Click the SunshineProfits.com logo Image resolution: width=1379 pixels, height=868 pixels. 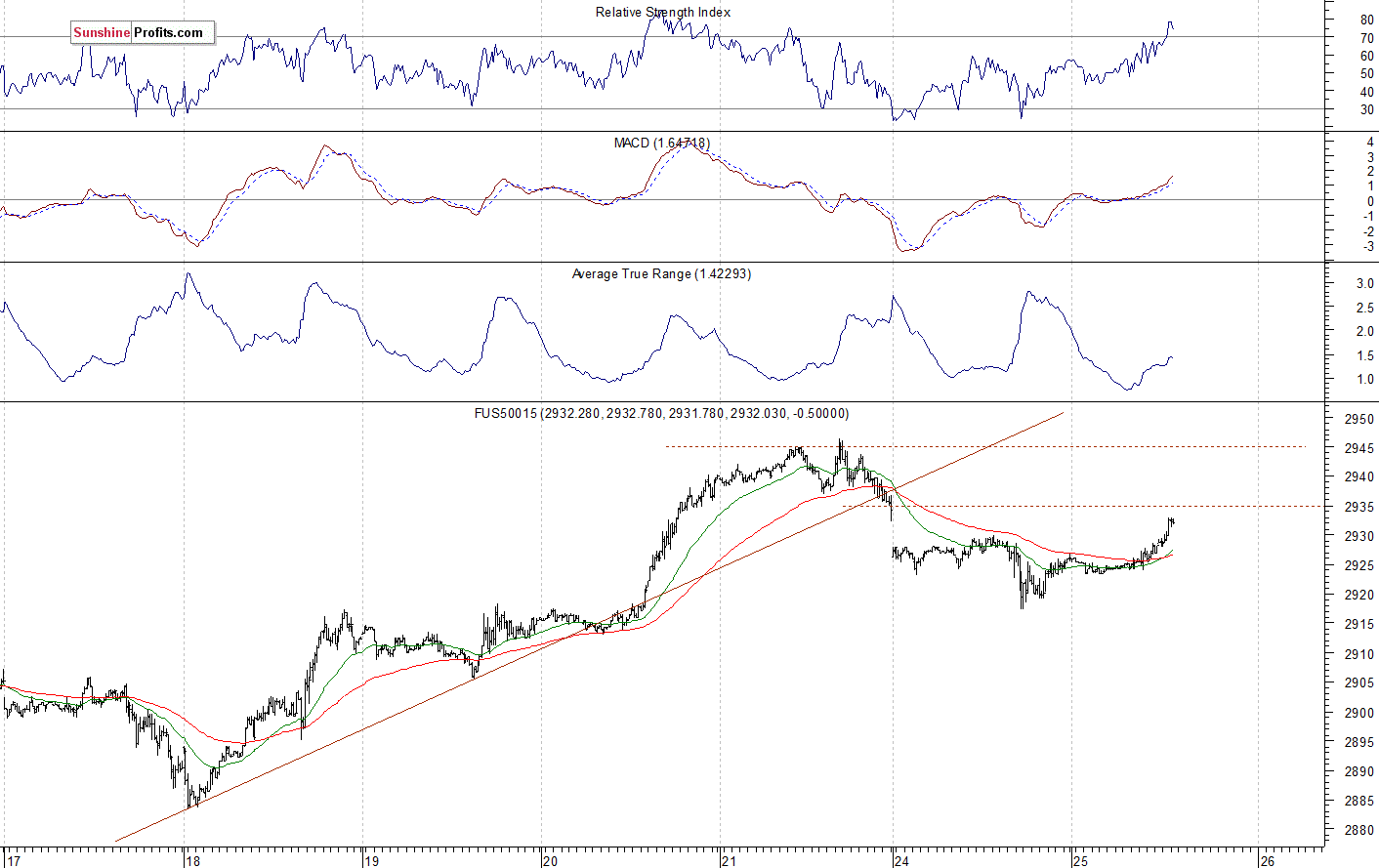[143, 32]
